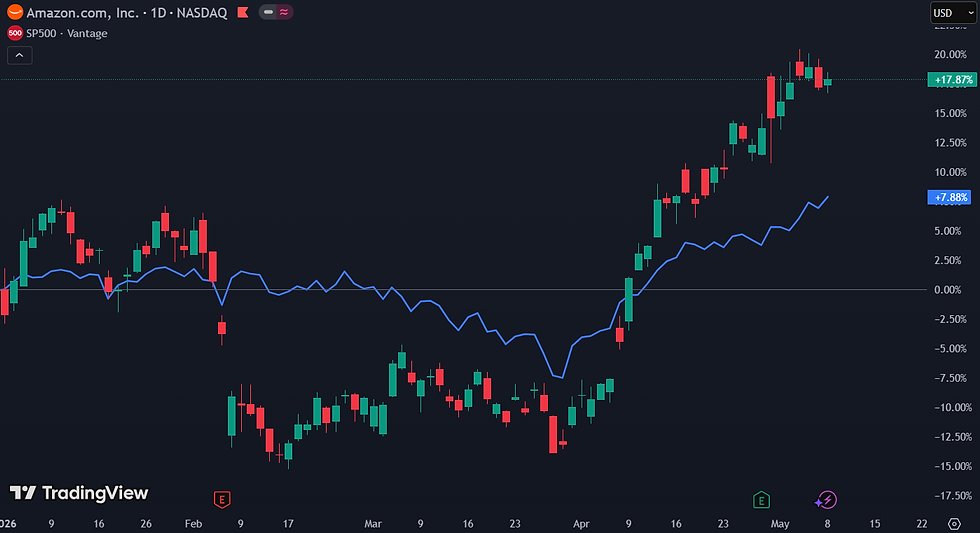Toggle the data mode pill indicator
This screenshot has width=980, height=533.
coord(276,12)
